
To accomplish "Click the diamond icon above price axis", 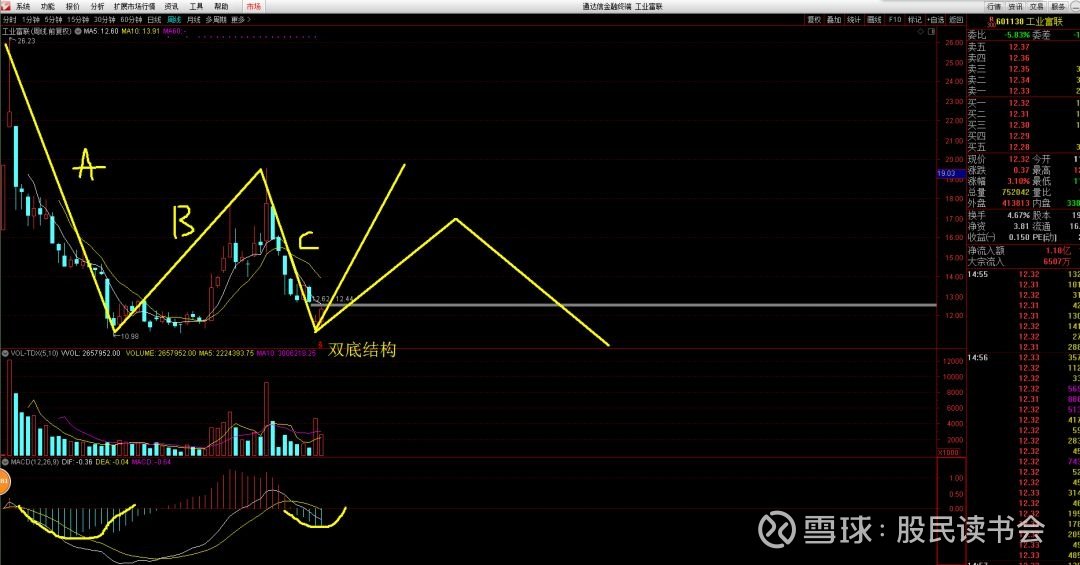I will click(x=920, y=31).
